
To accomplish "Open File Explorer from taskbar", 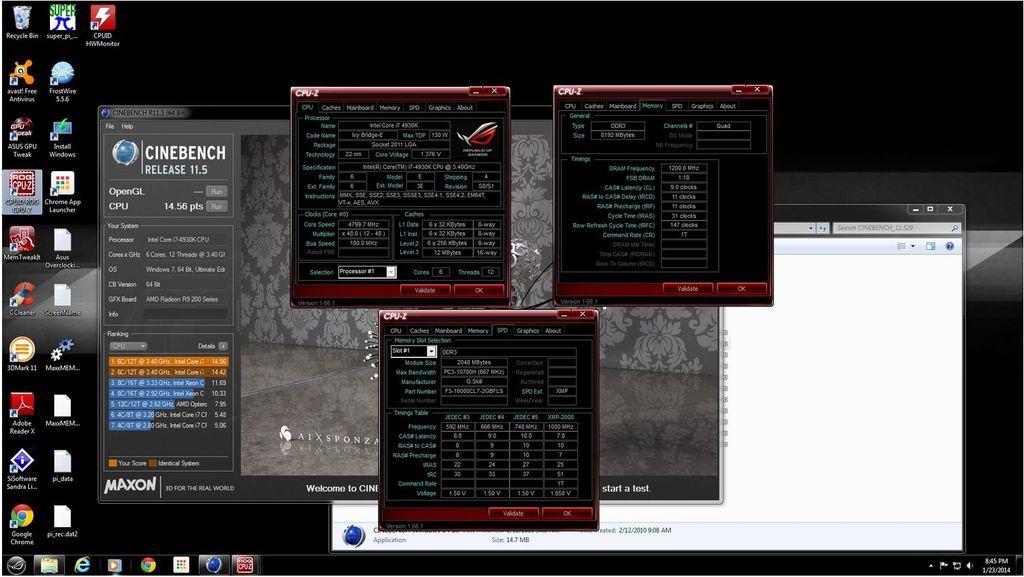I will click(49, 565).
